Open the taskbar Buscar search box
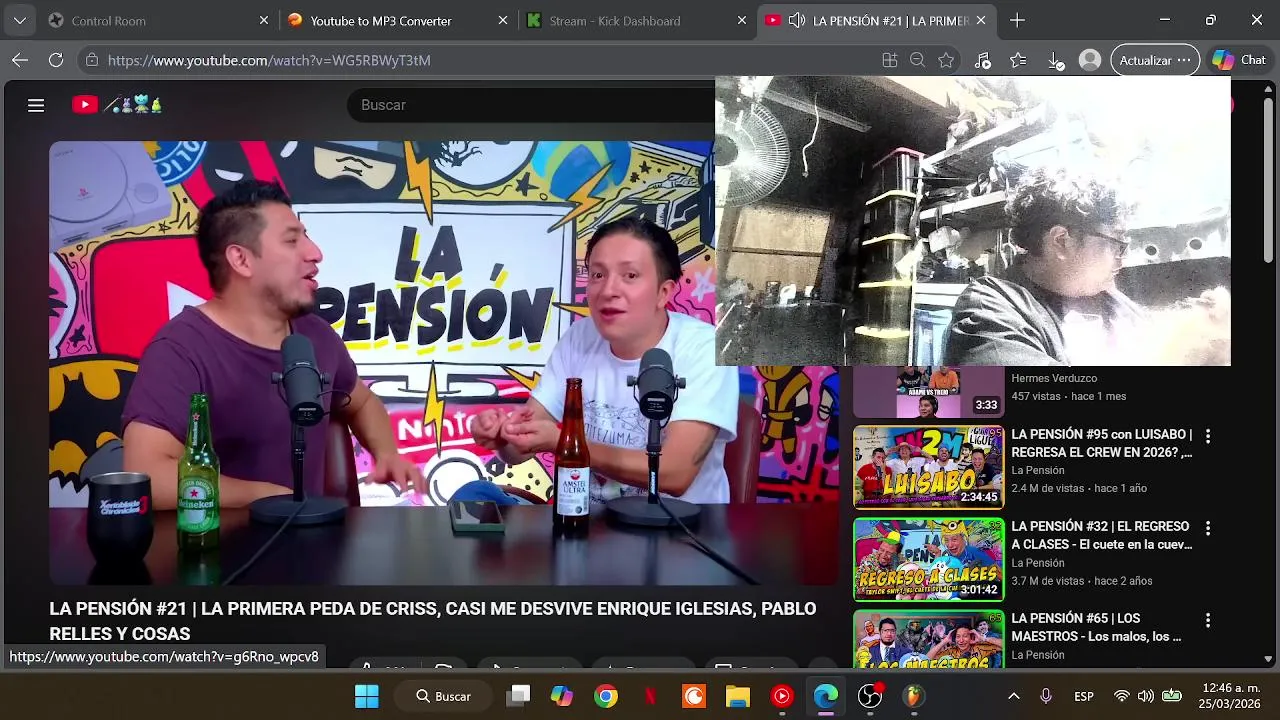The width and height of the screenshot is (1280, 720). (x=445, y=696)
